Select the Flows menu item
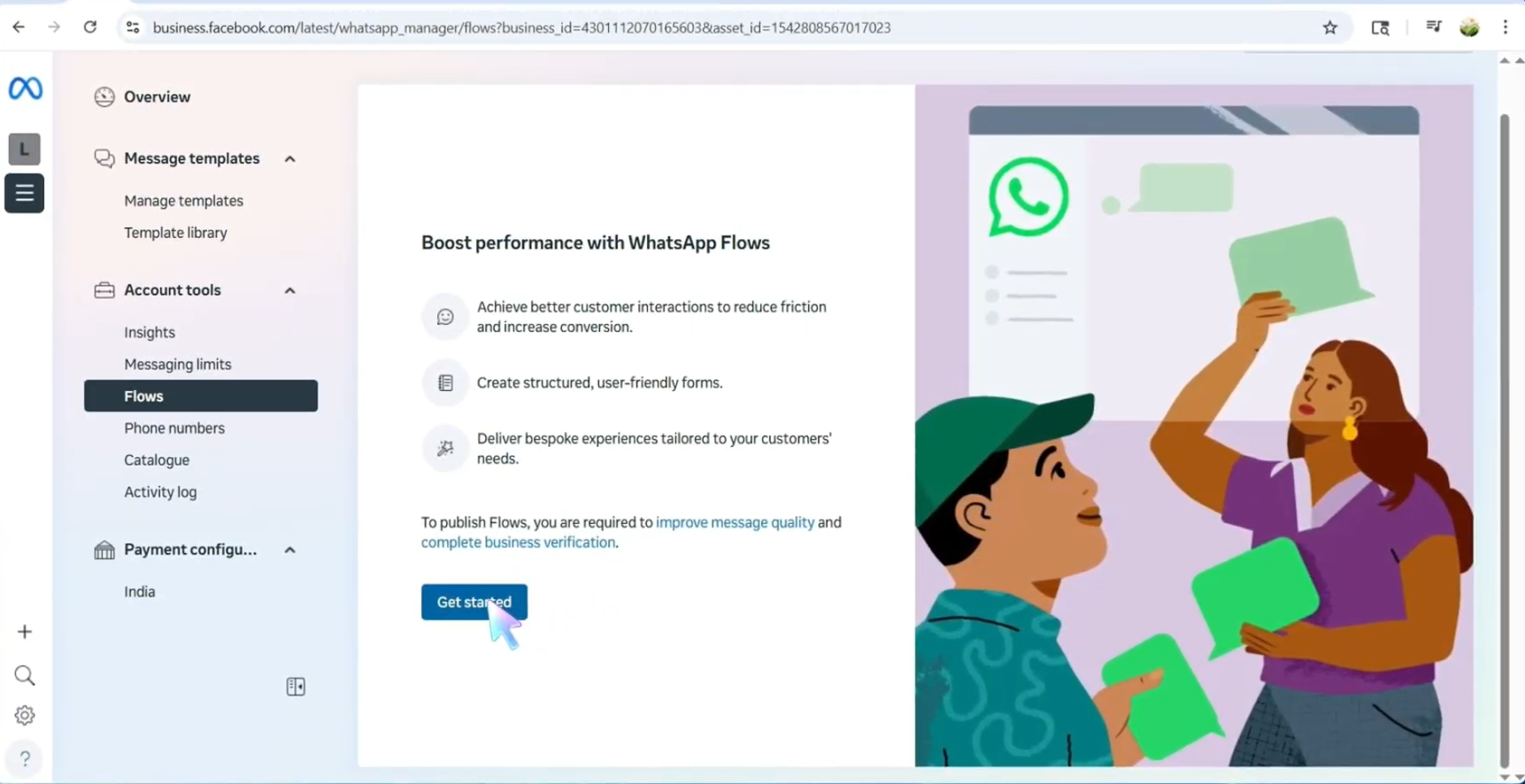The image size is (1525, 784). [201, 396]
